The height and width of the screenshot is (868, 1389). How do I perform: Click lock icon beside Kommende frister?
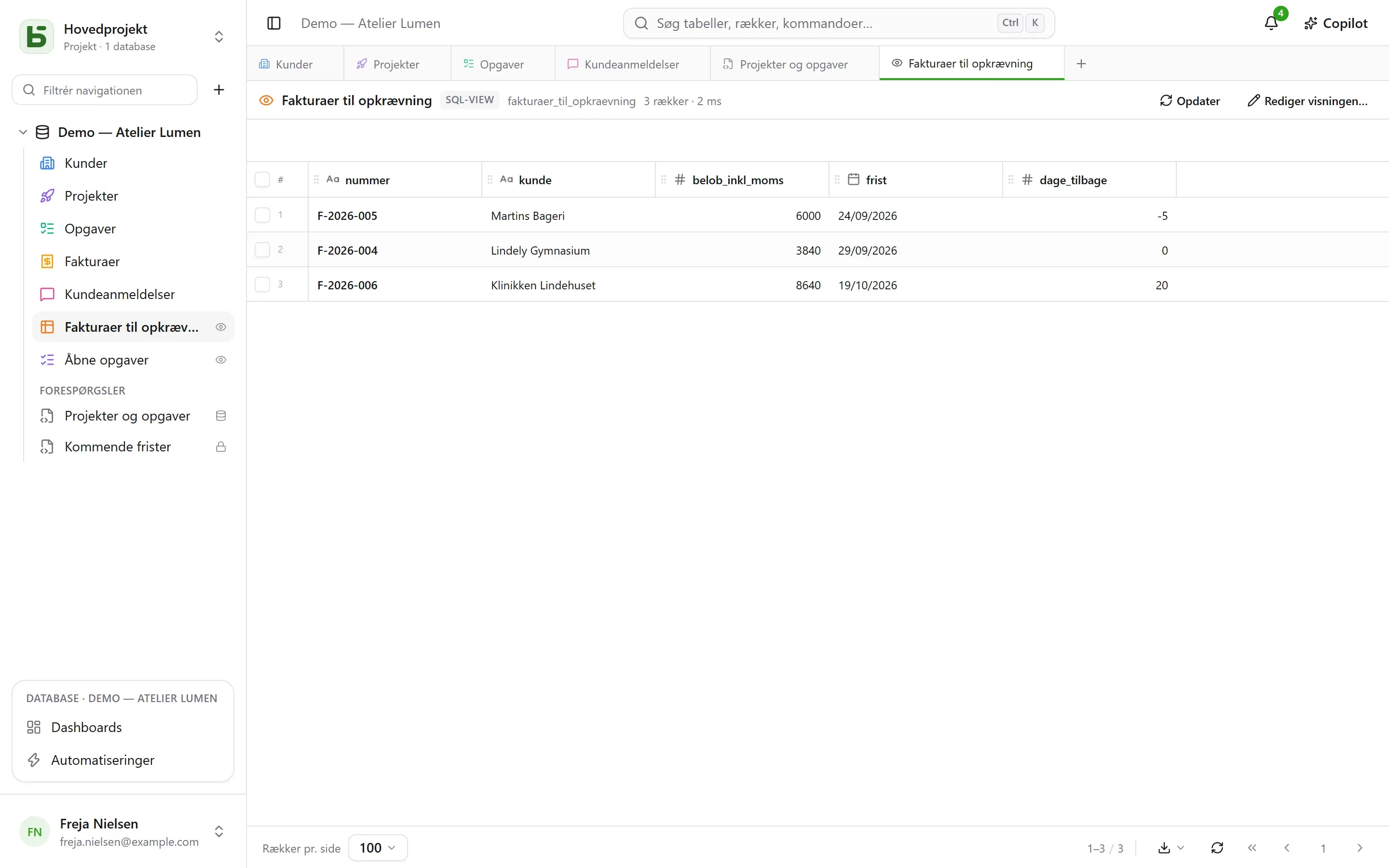tap(220, 447)
